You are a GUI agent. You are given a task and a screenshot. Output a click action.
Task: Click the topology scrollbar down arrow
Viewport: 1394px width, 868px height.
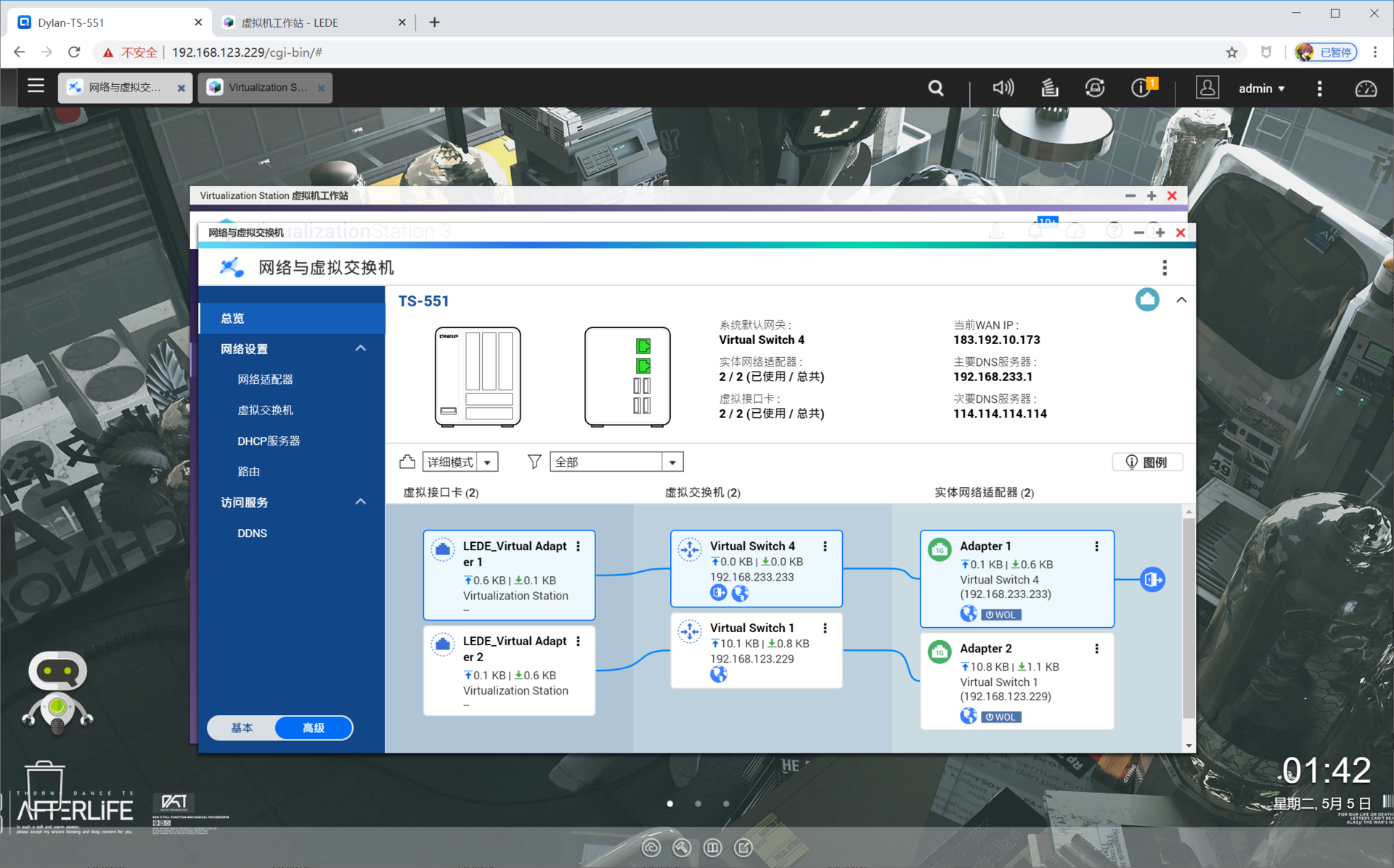(x=1189, y=745)
